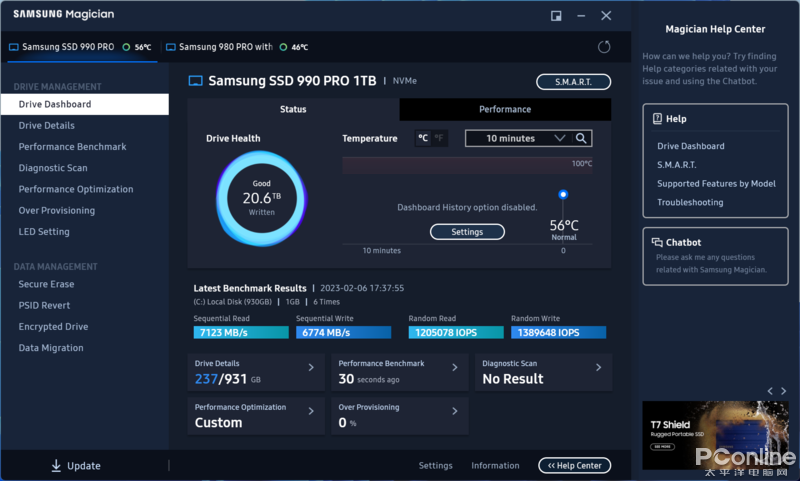Open Settings in the bottom bar

pyautogui.click(x=435, y=465)
